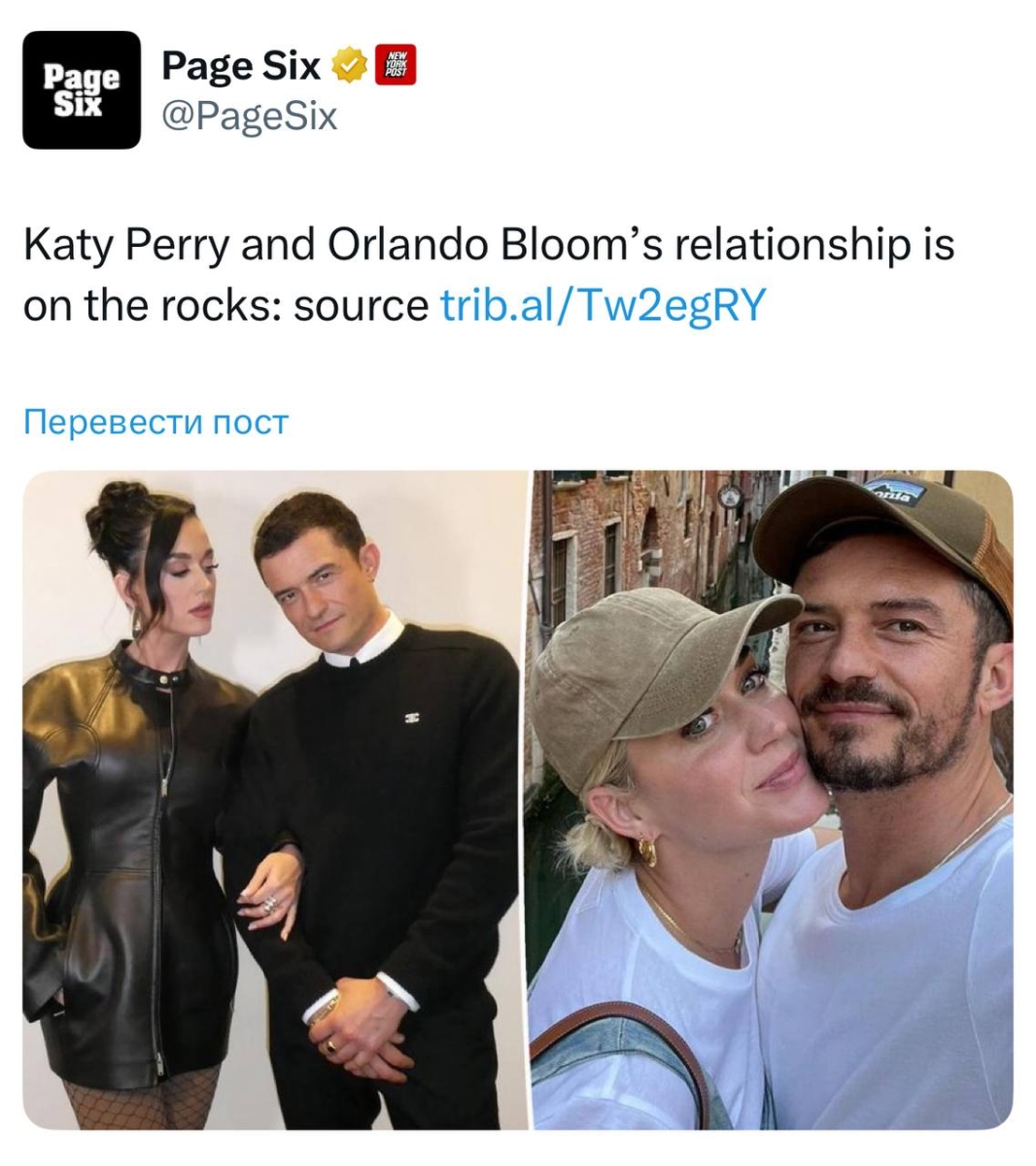The width and height of the screenshot is (1036, 1166).
Task: Open the @PageSix handle
Action: (249, 117)
